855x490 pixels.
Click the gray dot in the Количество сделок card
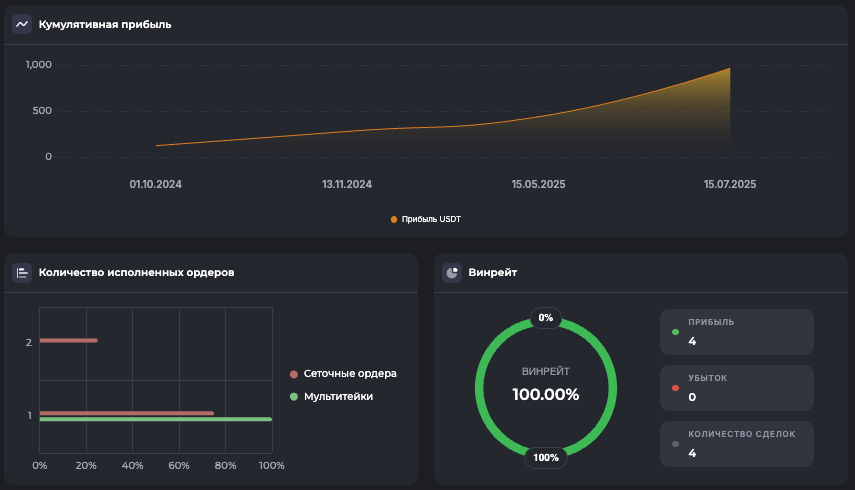(x=676, y=443)
